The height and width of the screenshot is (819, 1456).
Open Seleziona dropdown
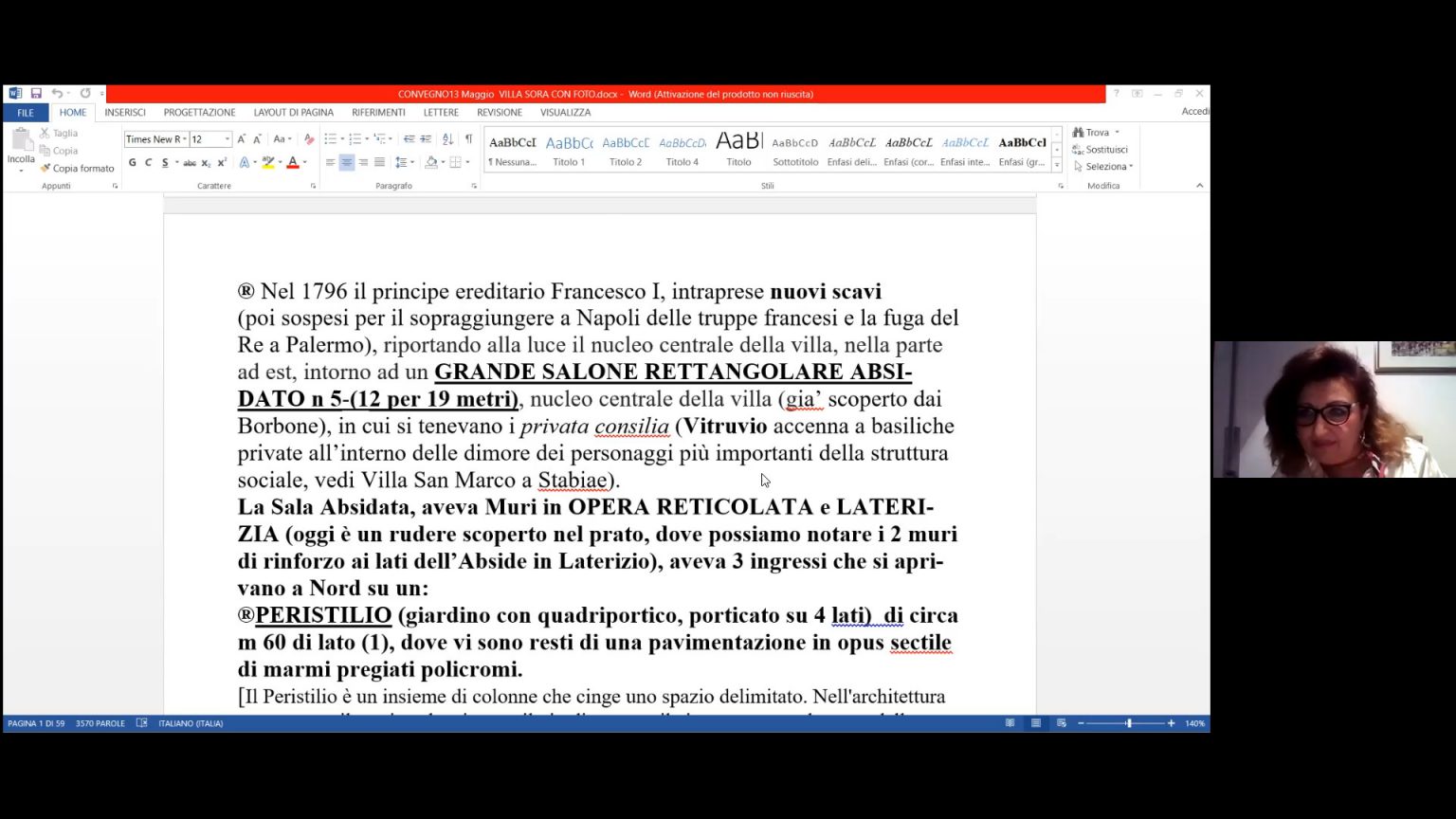point(1103,167)
